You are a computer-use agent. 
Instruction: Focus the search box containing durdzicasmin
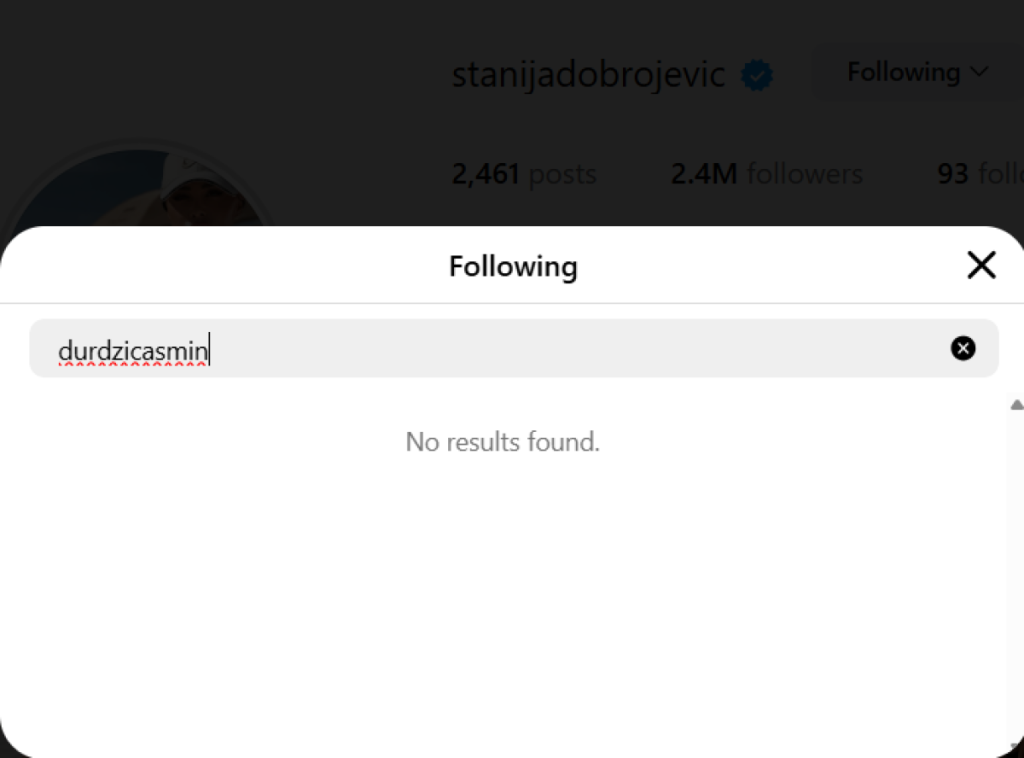coord(500,348)
